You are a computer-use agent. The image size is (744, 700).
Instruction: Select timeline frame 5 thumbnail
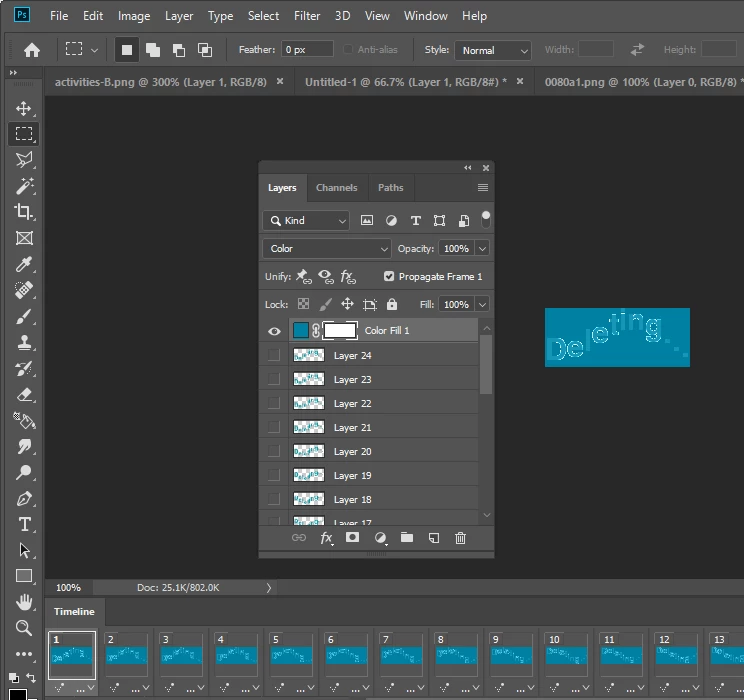[x=291, y=655]
